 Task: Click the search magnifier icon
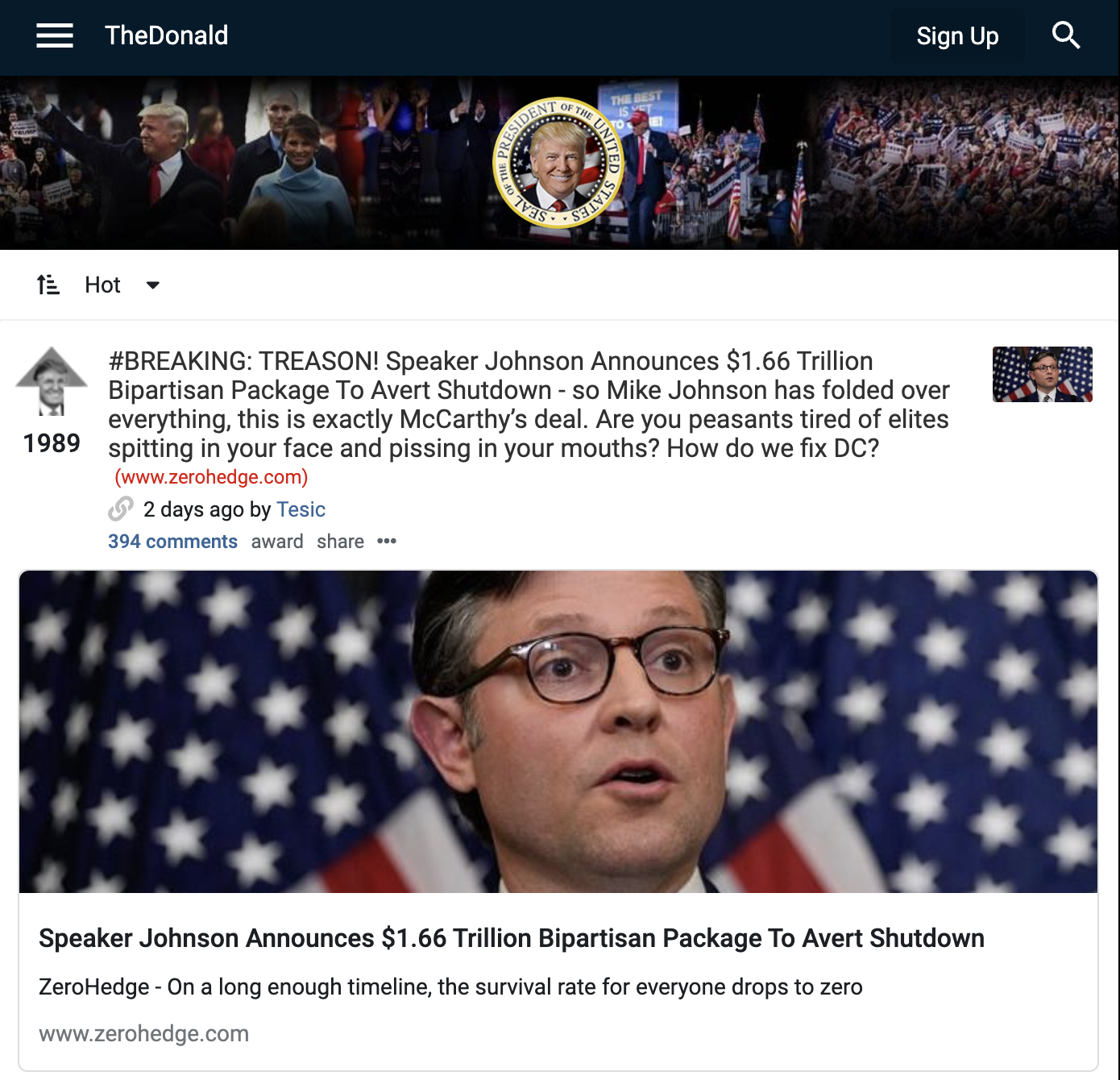pos(1065,35)
